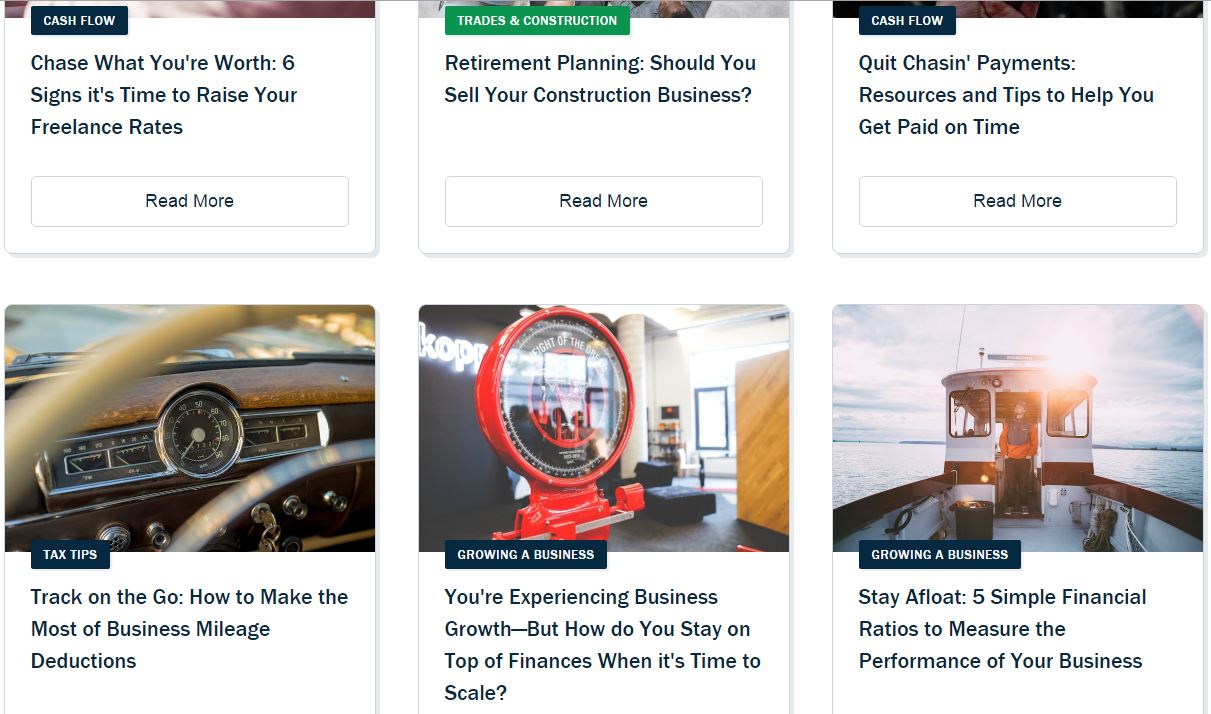This screenshot has height=714, width=1211.
Task: Open 'Chase What You're Worth' article title
Action: [164, 95]
